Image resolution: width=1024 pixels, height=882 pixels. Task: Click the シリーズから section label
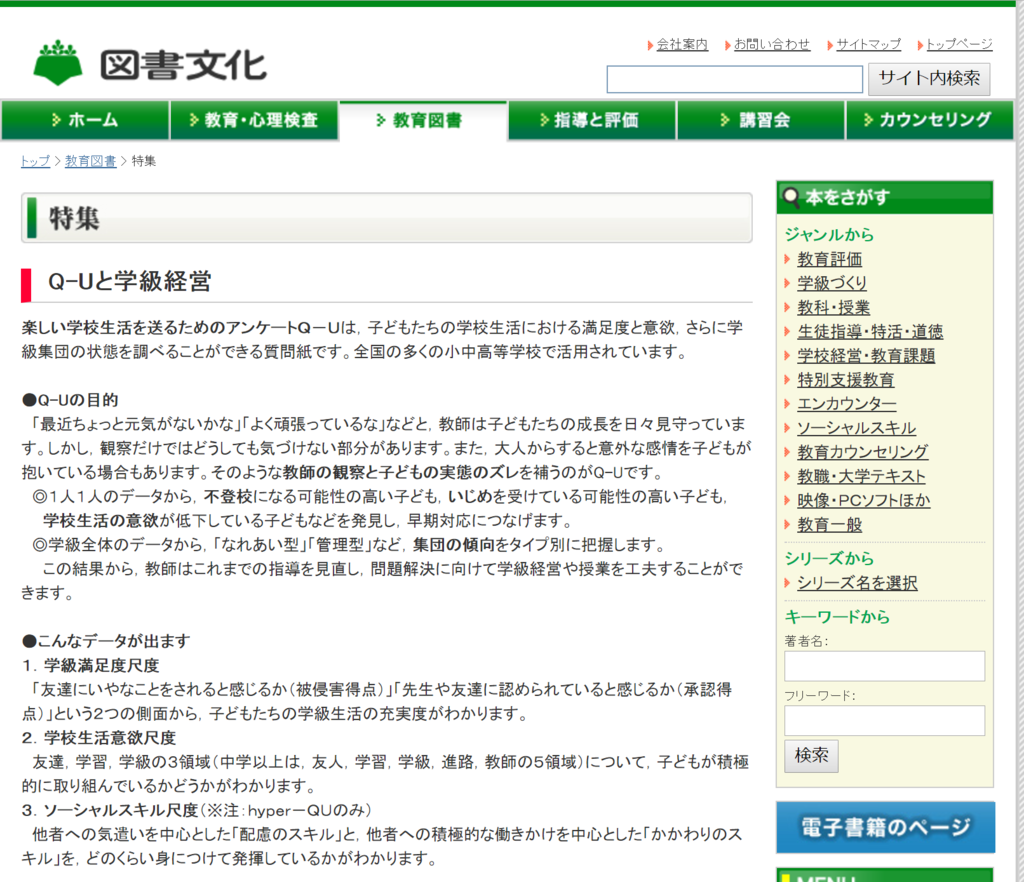coord(829,559)
